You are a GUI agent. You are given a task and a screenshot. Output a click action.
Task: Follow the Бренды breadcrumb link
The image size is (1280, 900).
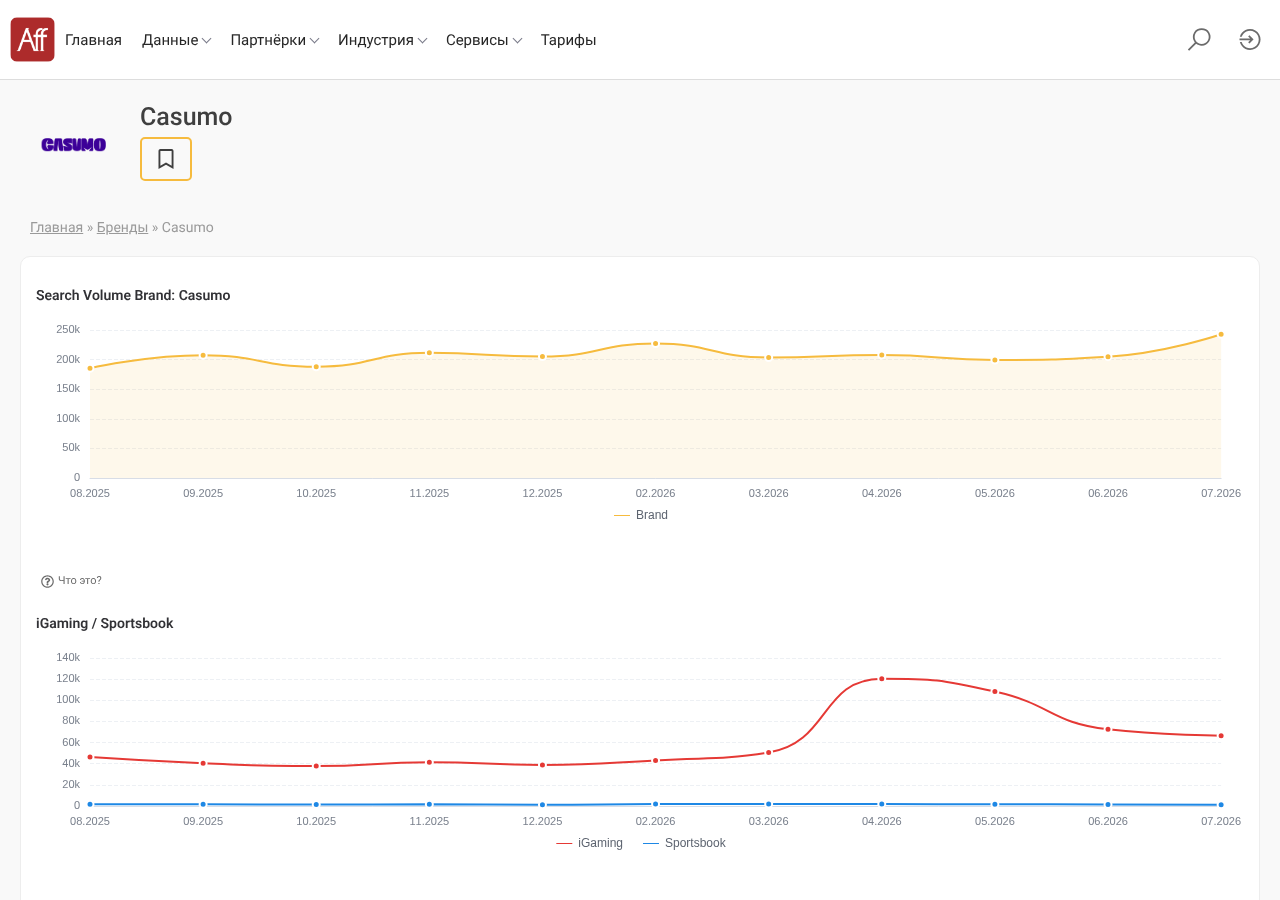click(x=122, y=227)
